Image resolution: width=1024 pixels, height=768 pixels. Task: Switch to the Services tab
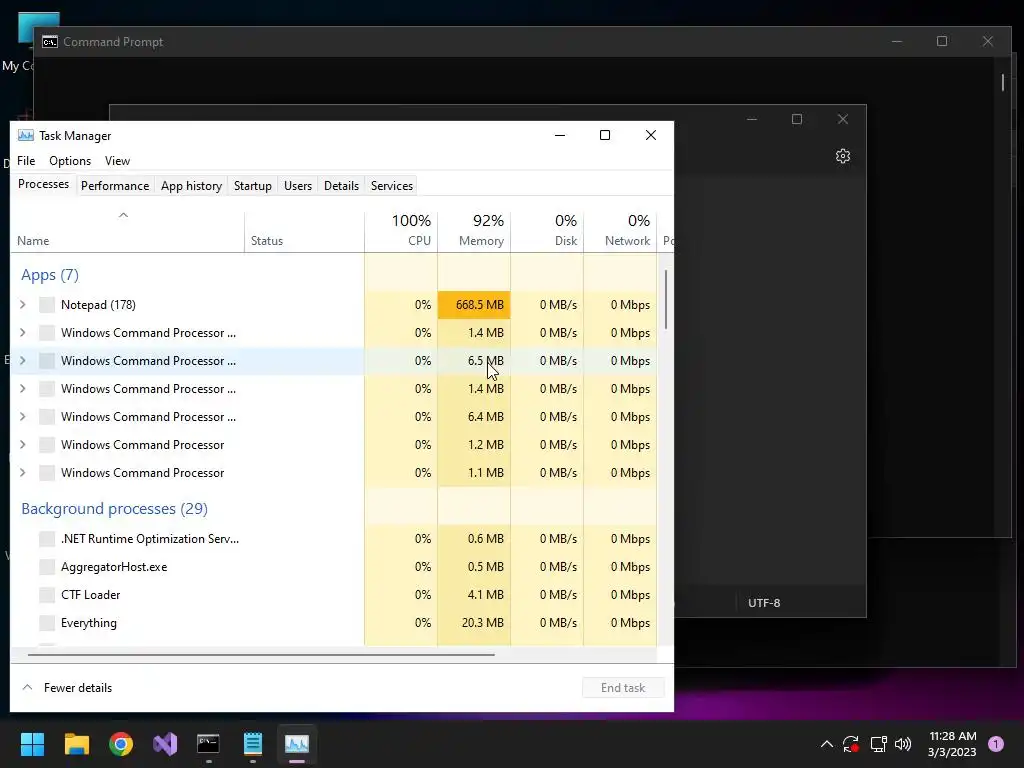click(x=392, y=186)
